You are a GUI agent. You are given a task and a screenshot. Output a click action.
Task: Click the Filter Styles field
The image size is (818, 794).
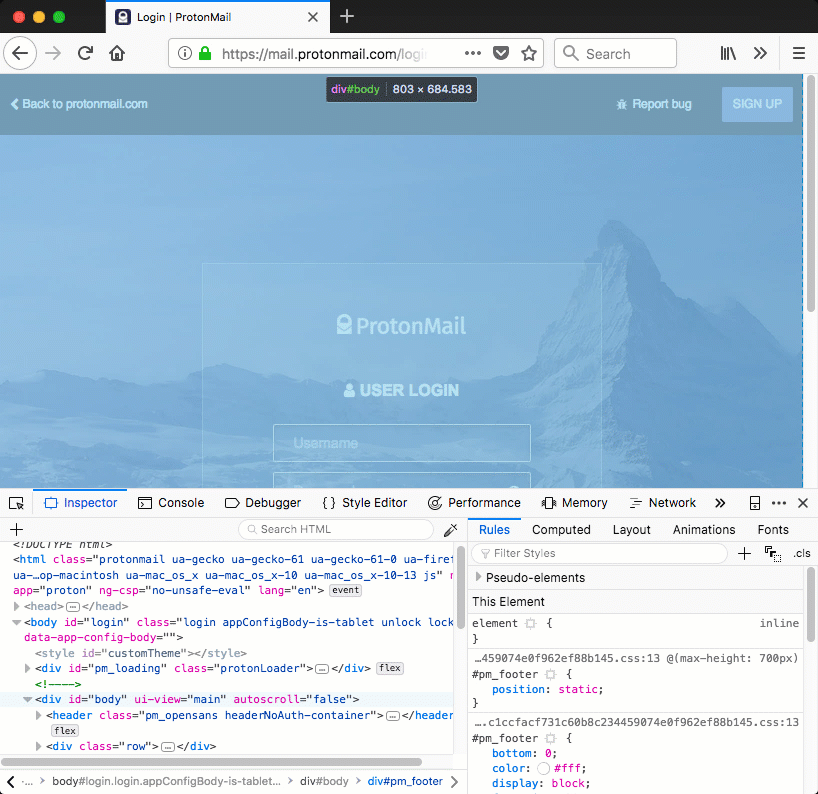coord(599,554)
